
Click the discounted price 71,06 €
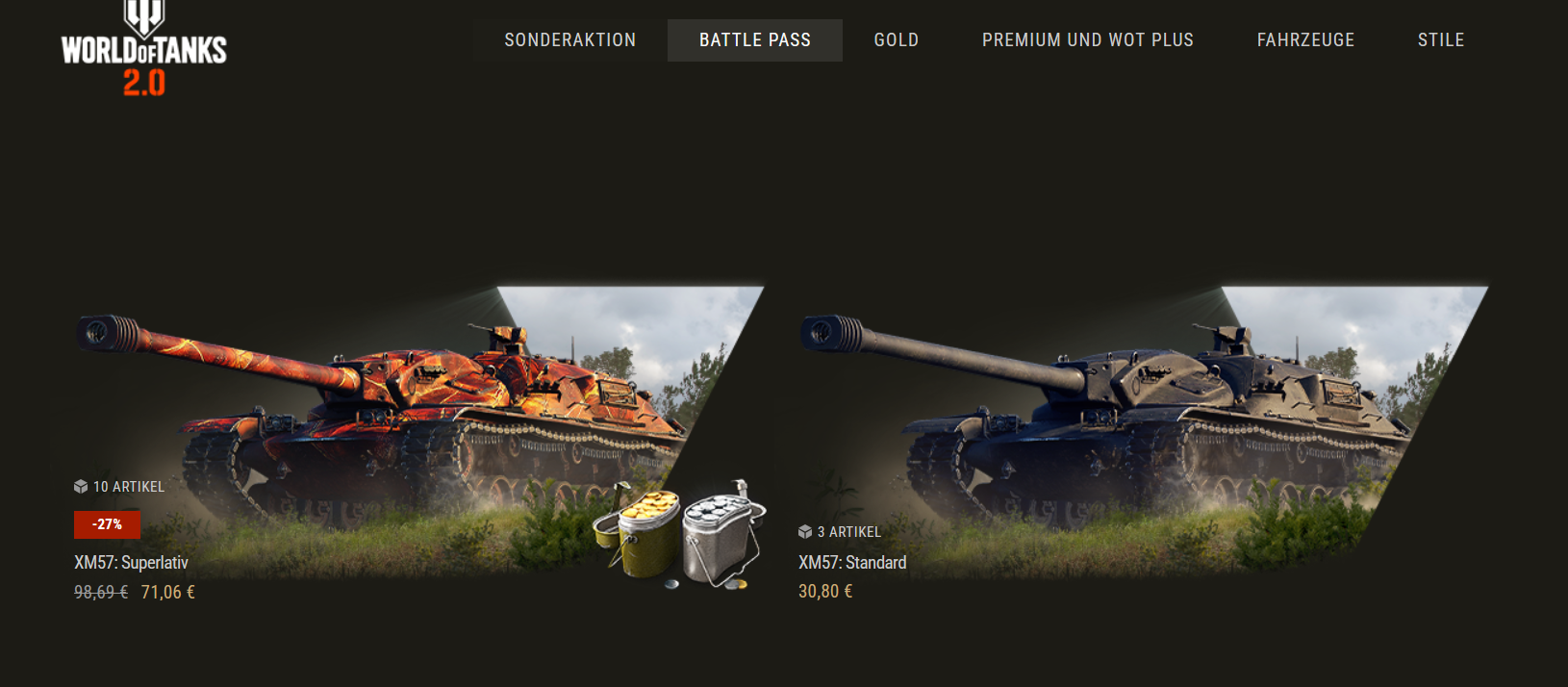point(168,593)
